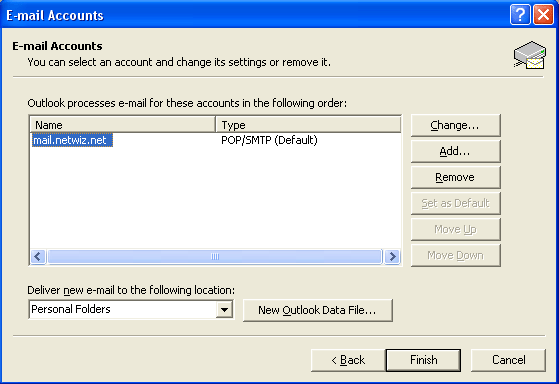
Task: Click the right scroll arrow in accounts list
Action: (x=393, y=256)
